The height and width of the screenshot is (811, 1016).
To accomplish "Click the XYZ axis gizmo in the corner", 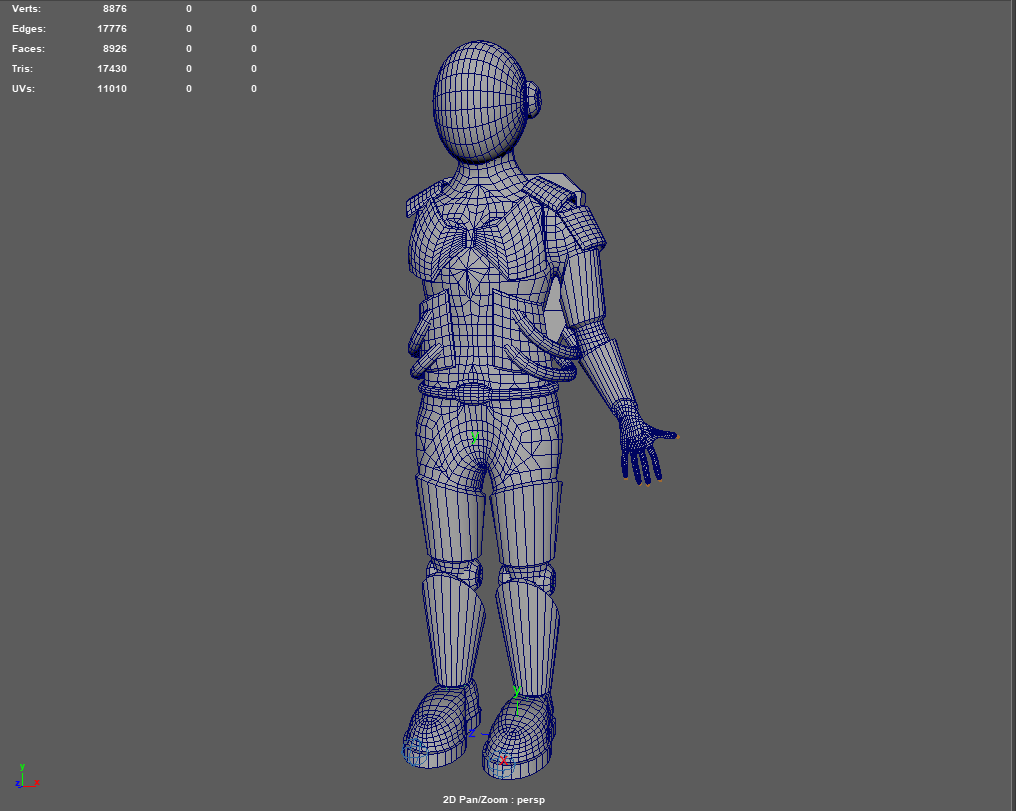I will click(25, 776).
